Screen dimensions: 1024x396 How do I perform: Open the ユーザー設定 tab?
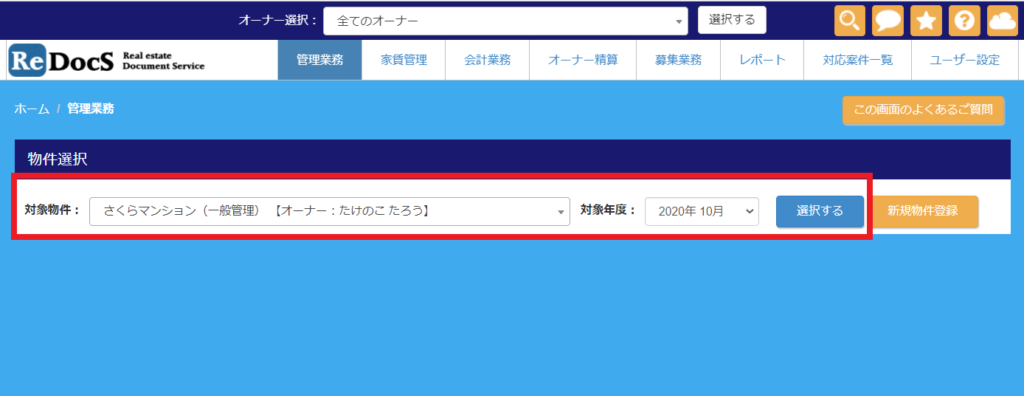click(x=965, y=60)
